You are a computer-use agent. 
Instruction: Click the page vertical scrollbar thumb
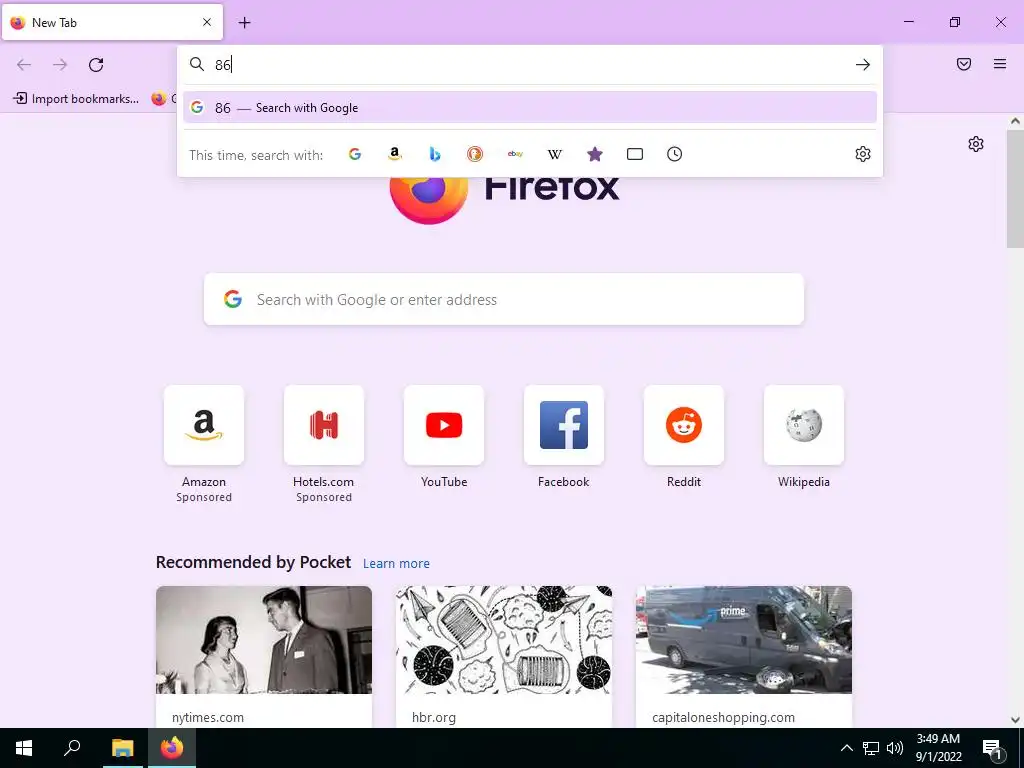1015,188
